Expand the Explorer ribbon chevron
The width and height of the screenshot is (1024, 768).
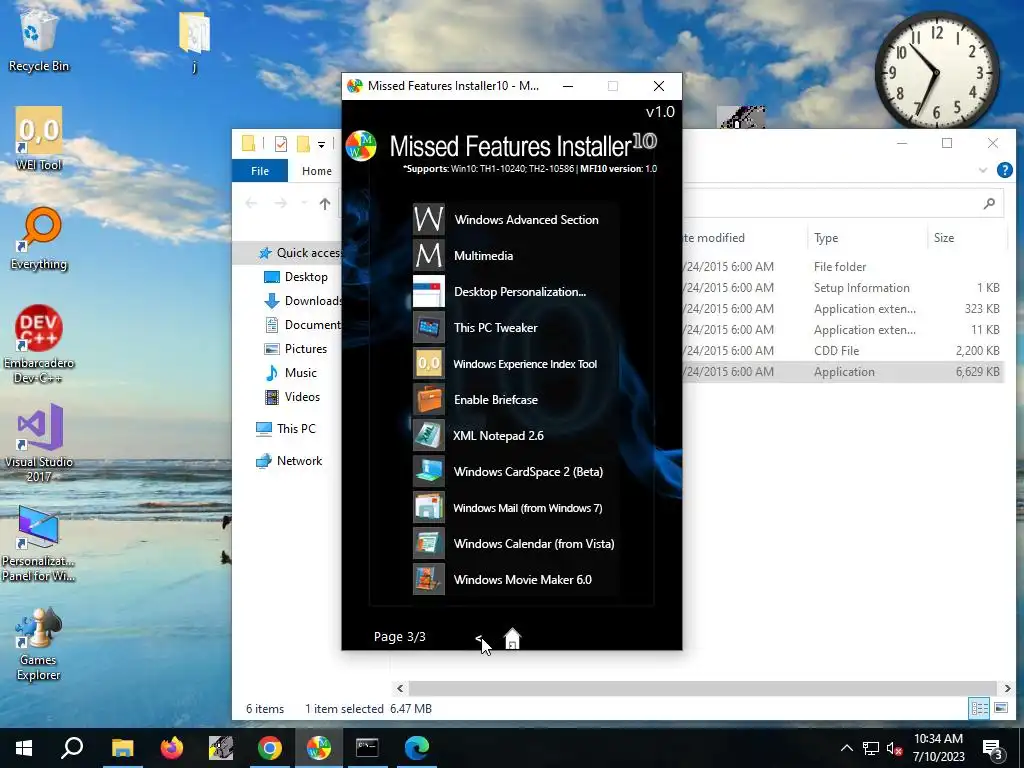pyautogui.click(x=982, y=170)
